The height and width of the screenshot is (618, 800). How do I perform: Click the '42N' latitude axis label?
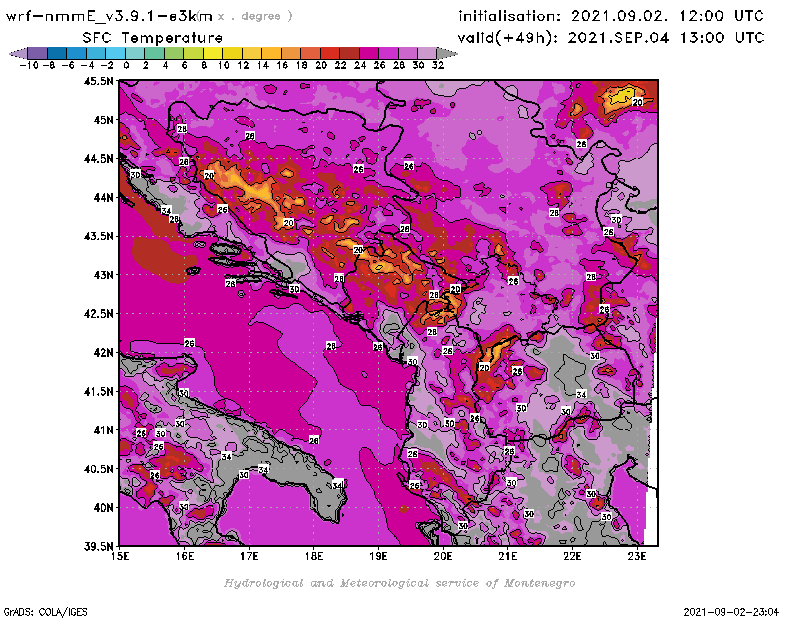(x=103, y=353)
